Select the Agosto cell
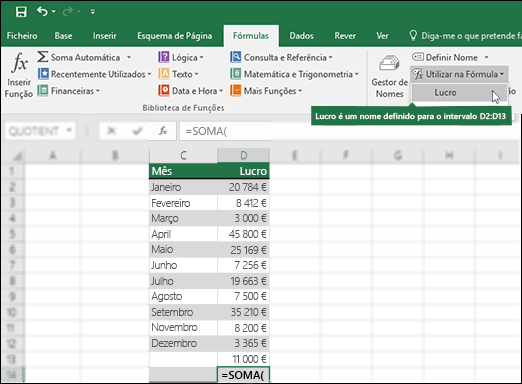Screen dimensions: 522x384 (183, 296)
